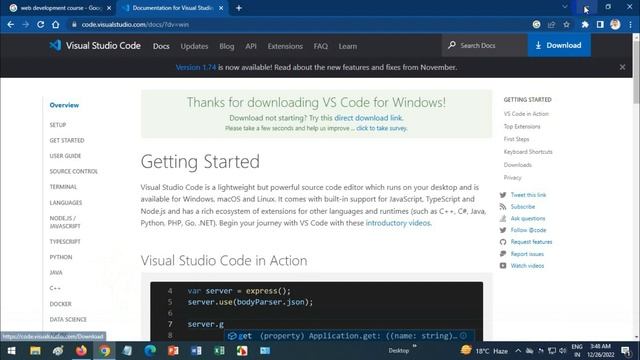Expand the DATA SCIENCE sidebar section
Screen dimensions: 640x360
point(68,320)
